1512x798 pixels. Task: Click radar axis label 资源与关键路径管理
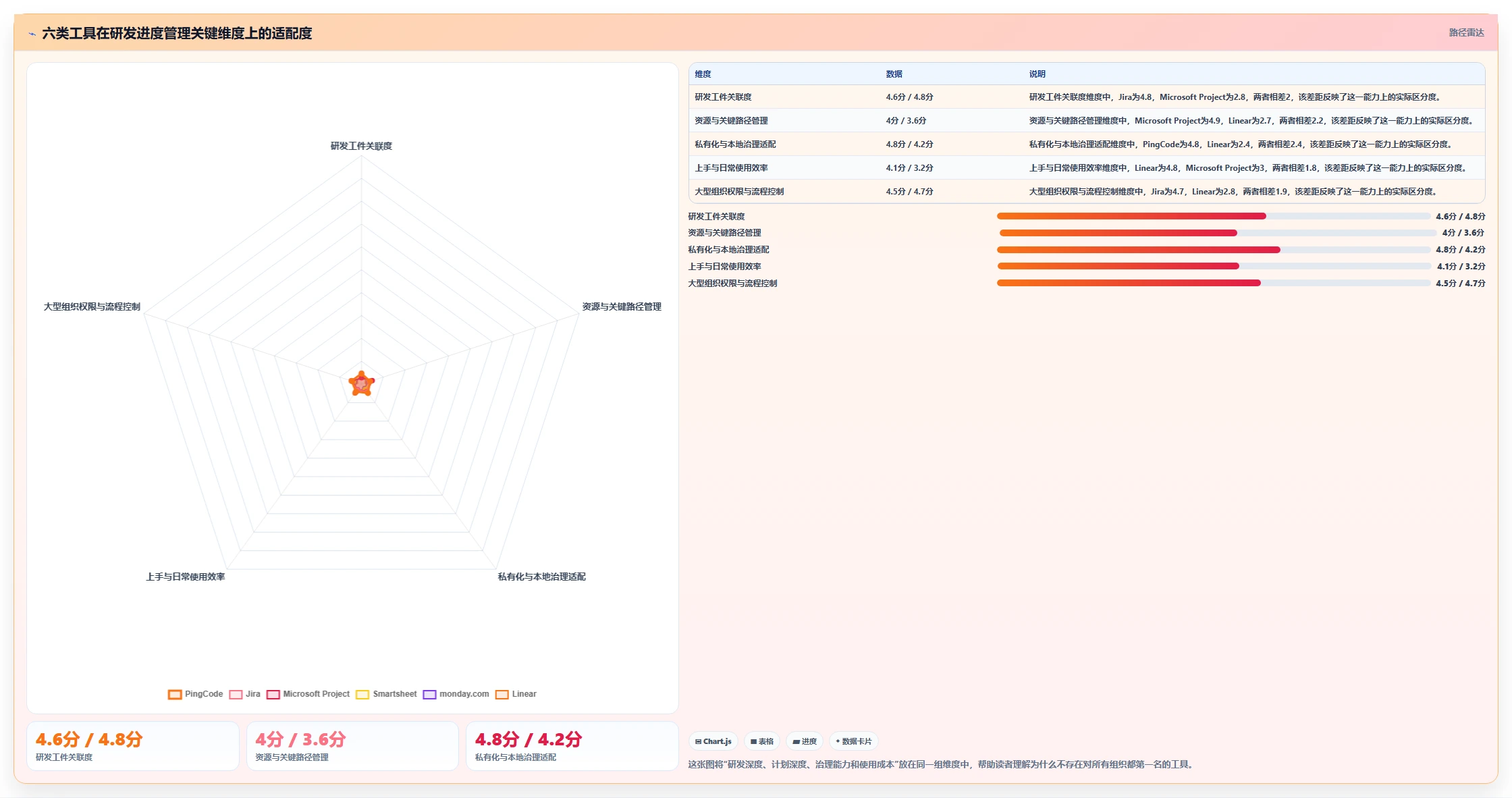(622, 307)
